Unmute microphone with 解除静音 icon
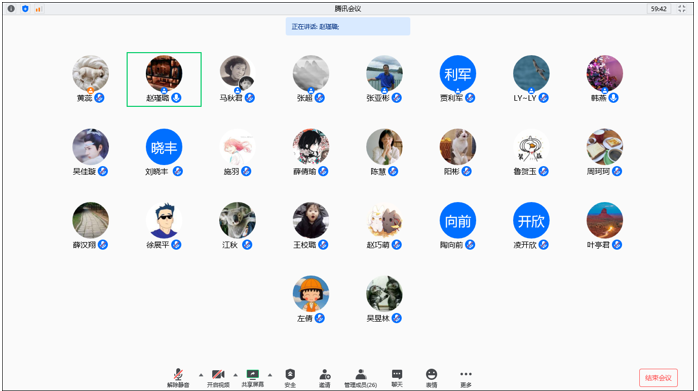The image size is (698, 391). pyautogui.click(x=178, y=378)
